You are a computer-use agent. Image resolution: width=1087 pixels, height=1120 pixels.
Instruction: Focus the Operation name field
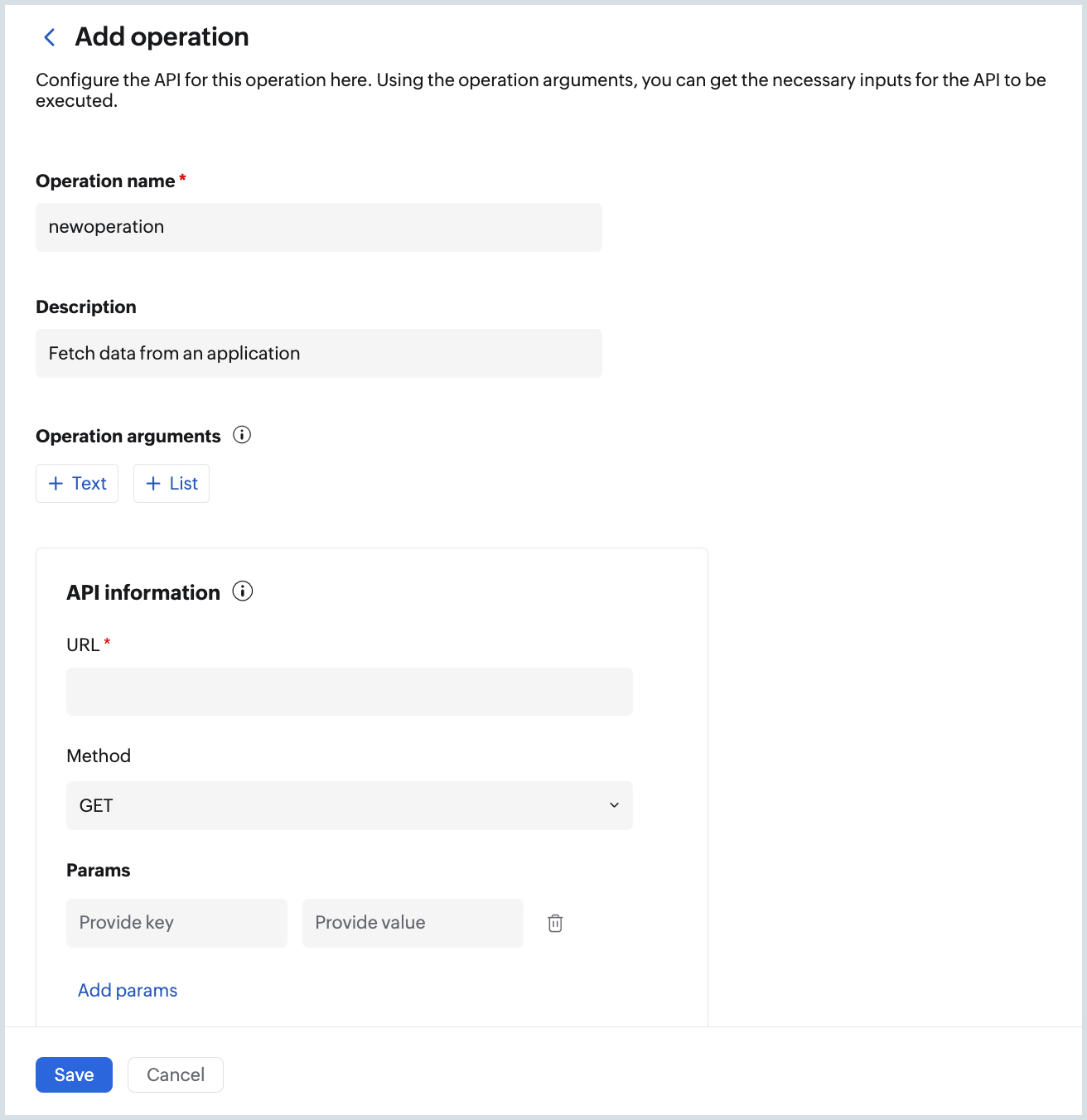click(x=318, y=227)
